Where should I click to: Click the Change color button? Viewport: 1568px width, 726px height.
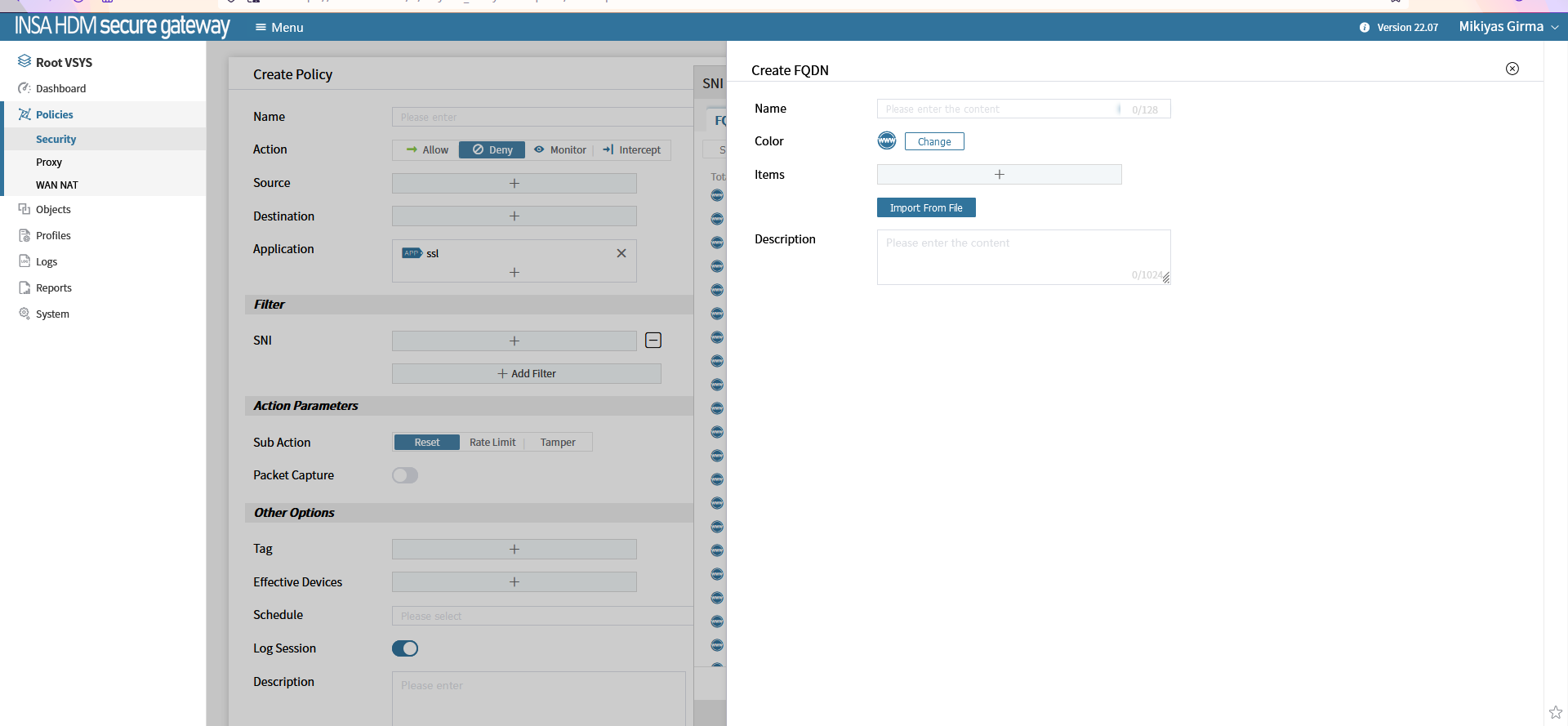[x=933, y=142]
